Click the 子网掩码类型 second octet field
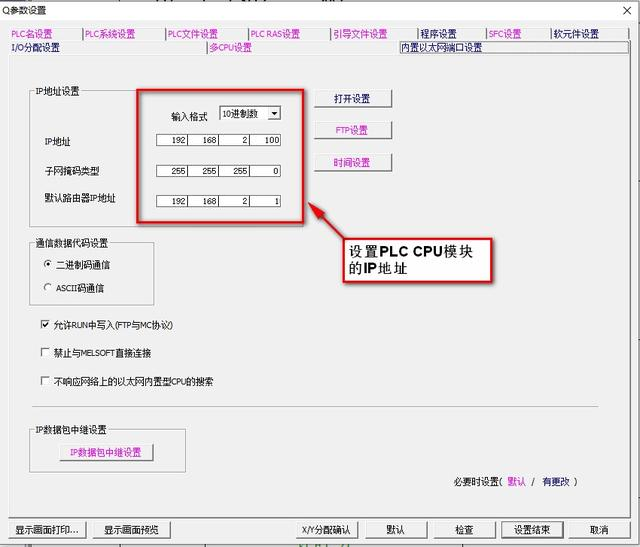Viewport: 640px width, 547px height. (x=203, y=171)
